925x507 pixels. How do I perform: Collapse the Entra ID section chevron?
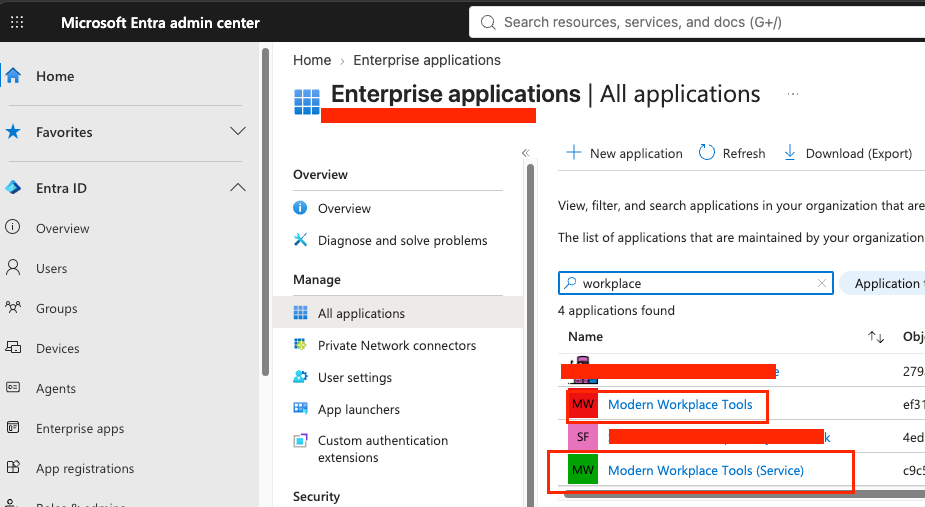click(x=238, y=187)
